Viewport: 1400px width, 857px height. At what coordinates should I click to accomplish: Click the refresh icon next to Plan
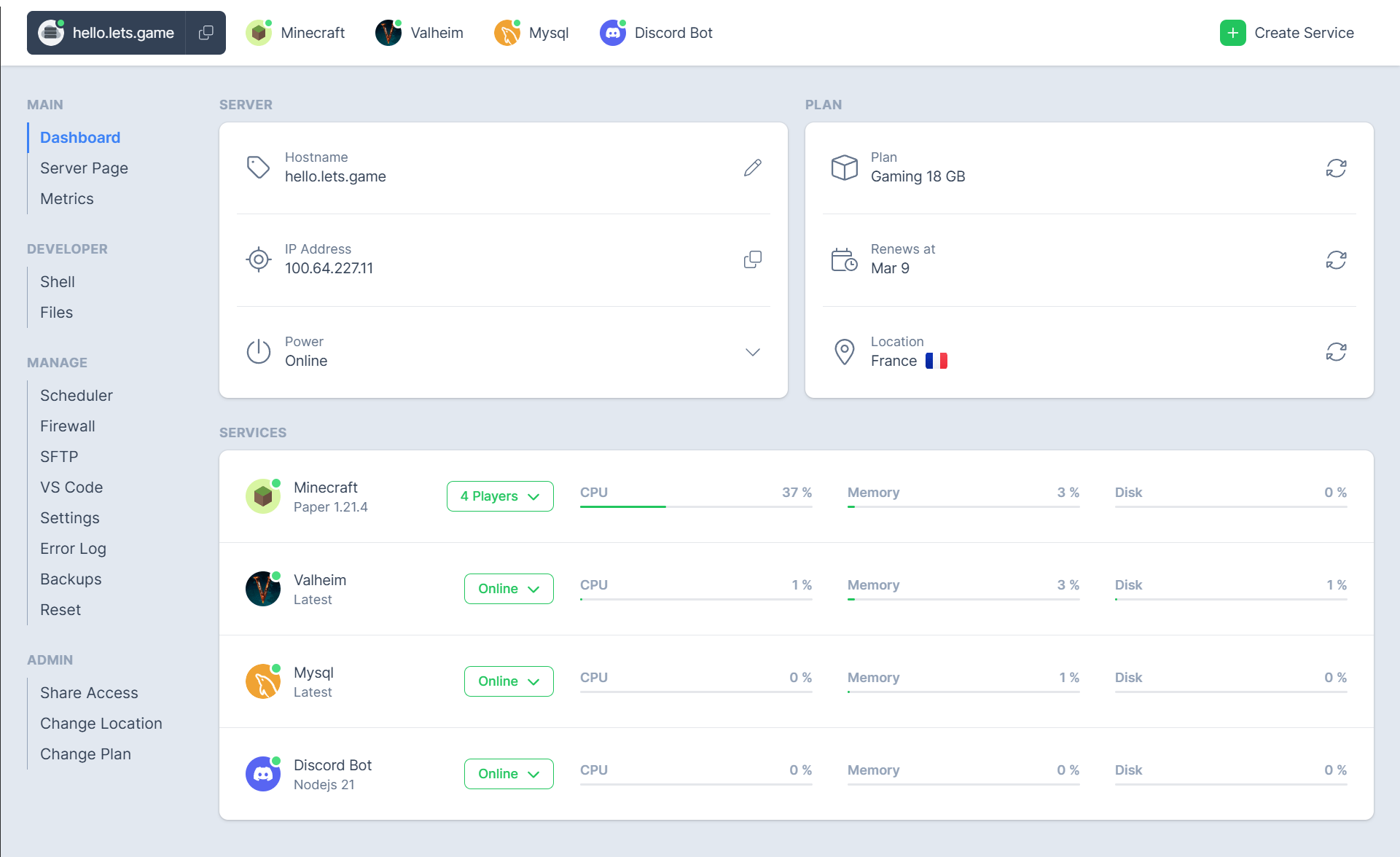pos(1336,168)
